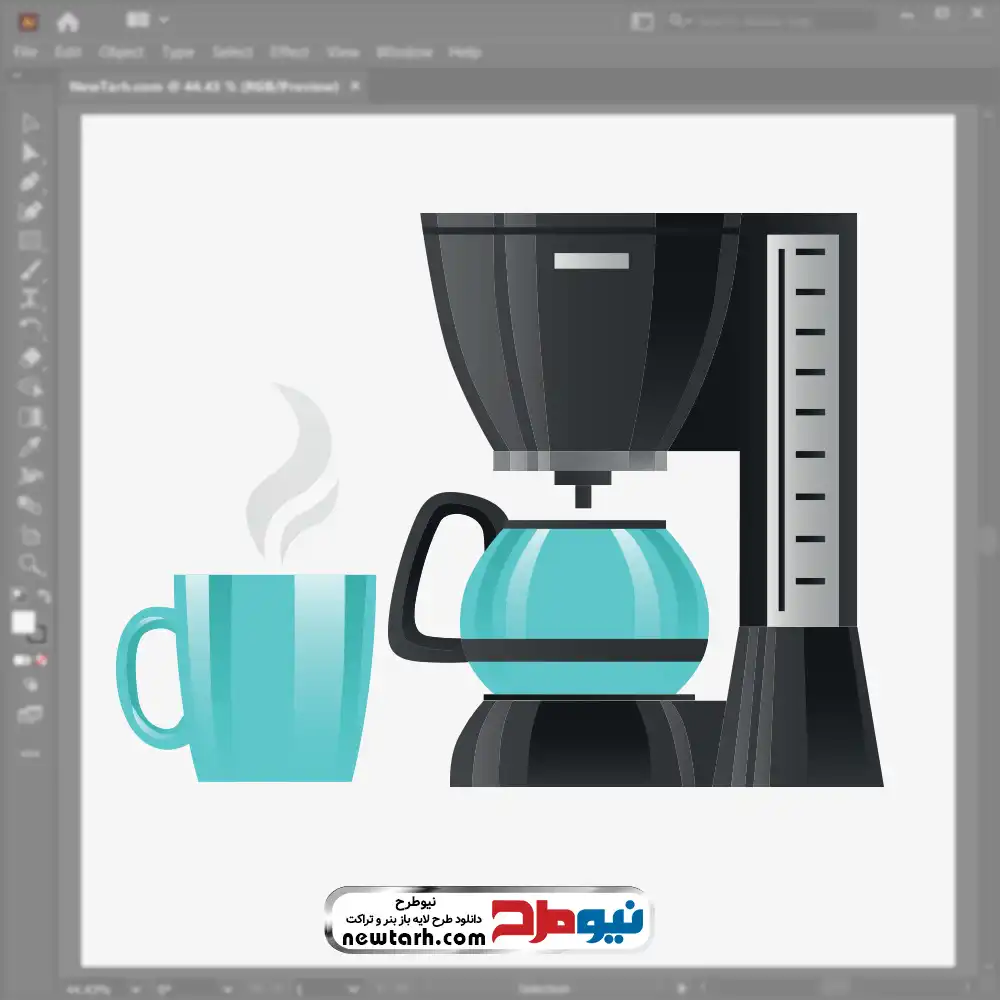Swap fill and stroke colors

43,597
